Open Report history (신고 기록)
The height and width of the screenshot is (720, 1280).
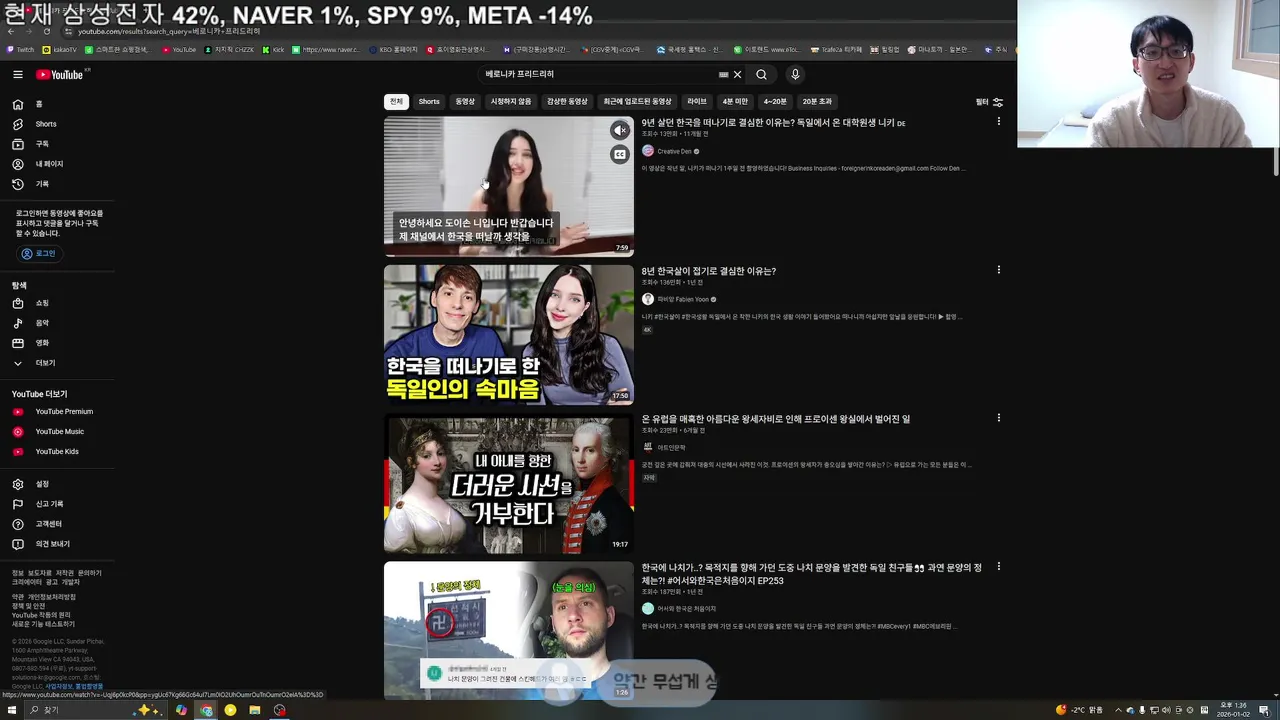click(57, 504)
